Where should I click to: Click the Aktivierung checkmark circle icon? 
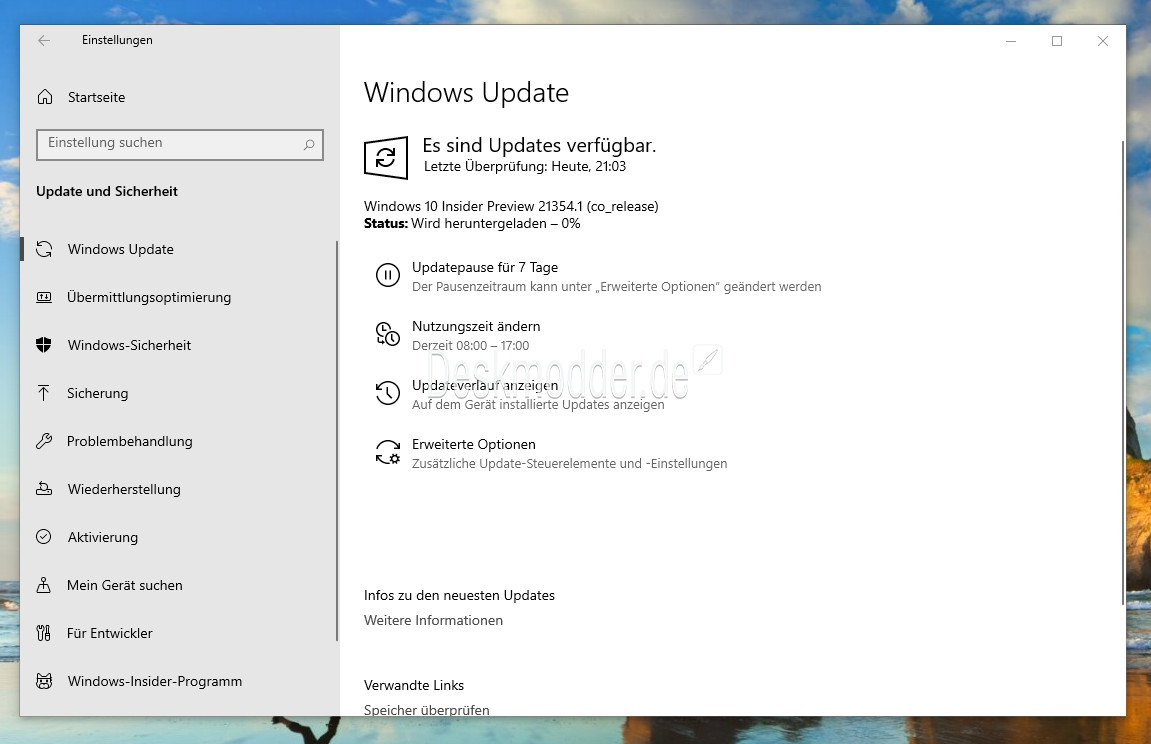(x=44, y=537)
